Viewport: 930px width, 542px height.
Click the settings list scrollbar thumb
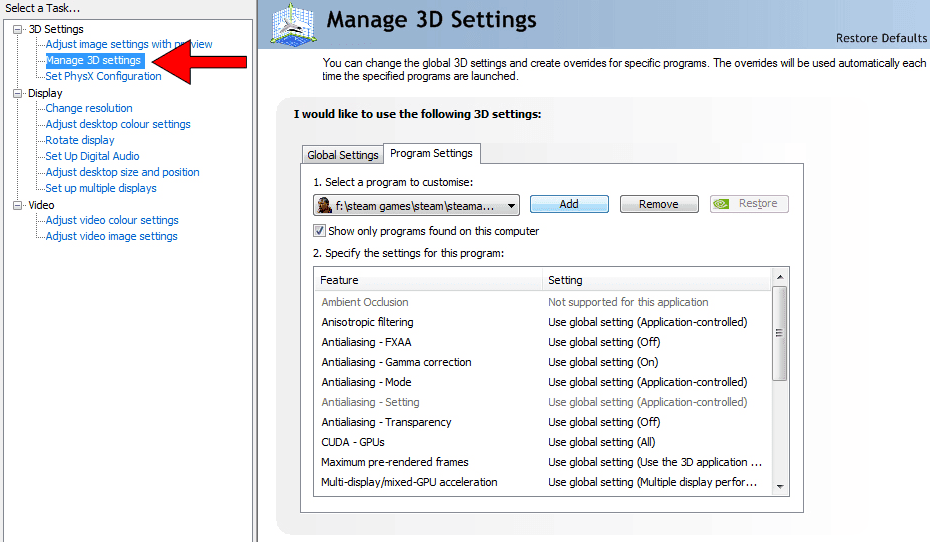[780, 333]
